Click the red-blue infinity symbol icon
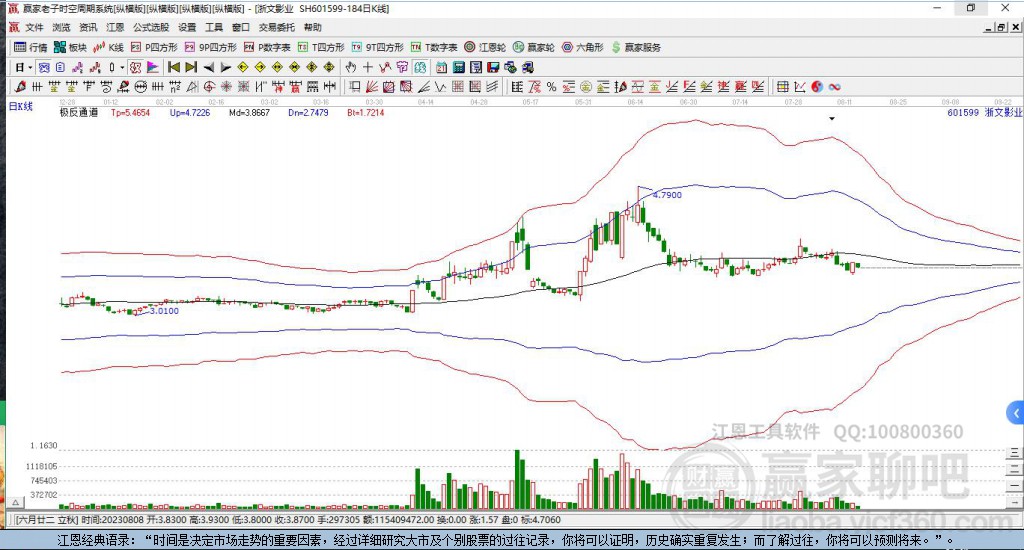This screenshot has width=1024, height=550. click(834, 87)
